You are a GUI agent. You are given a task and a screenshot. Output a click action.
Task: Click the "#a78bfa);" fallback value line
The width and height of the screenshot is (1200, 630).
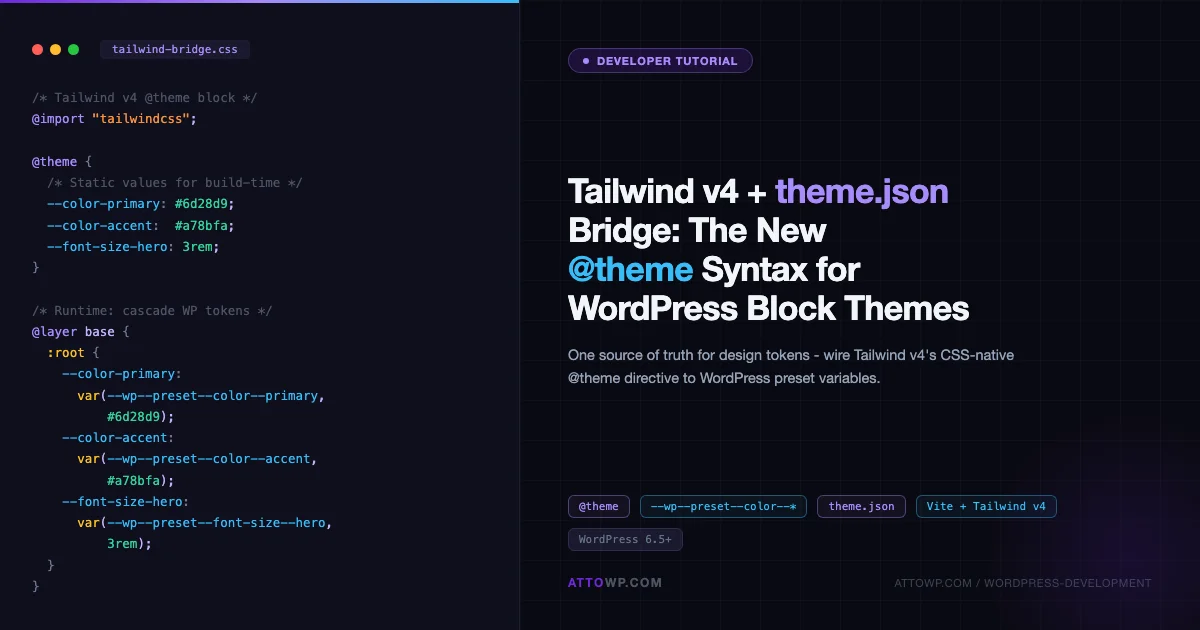click(x=141, y=480)
